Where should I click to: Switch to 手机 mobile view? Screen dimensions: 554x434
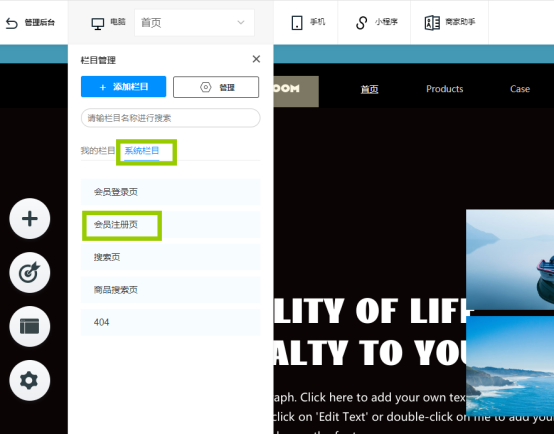(297, 23)
